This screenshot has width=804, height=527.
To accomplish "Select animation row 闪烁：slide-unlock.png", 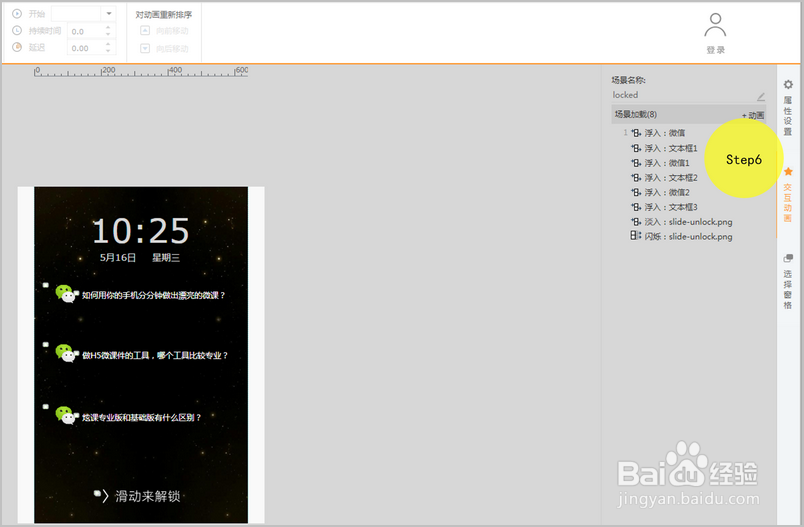I will 681,236.
